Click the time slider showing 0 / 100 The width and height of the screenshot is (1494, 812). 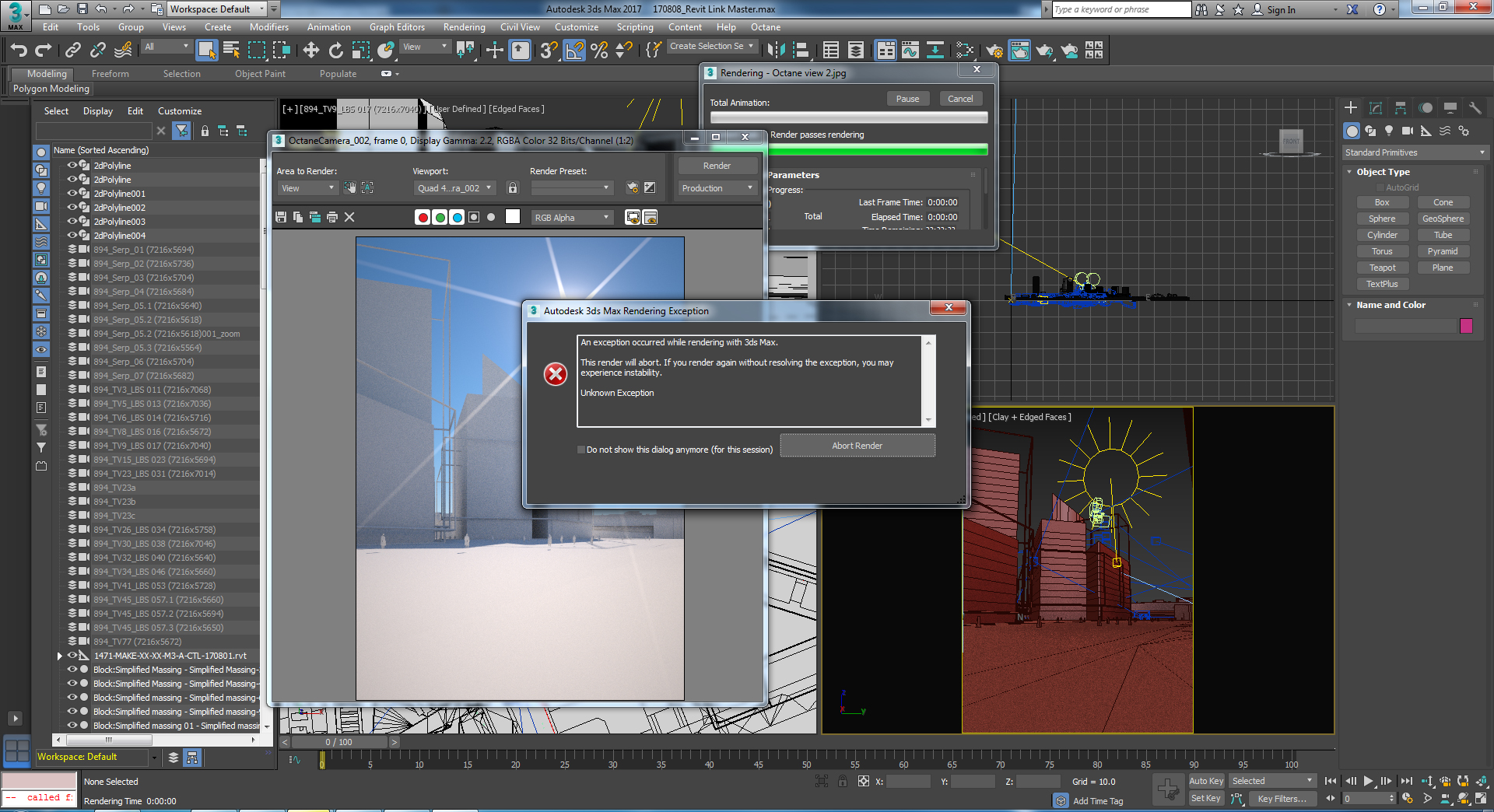339,742
